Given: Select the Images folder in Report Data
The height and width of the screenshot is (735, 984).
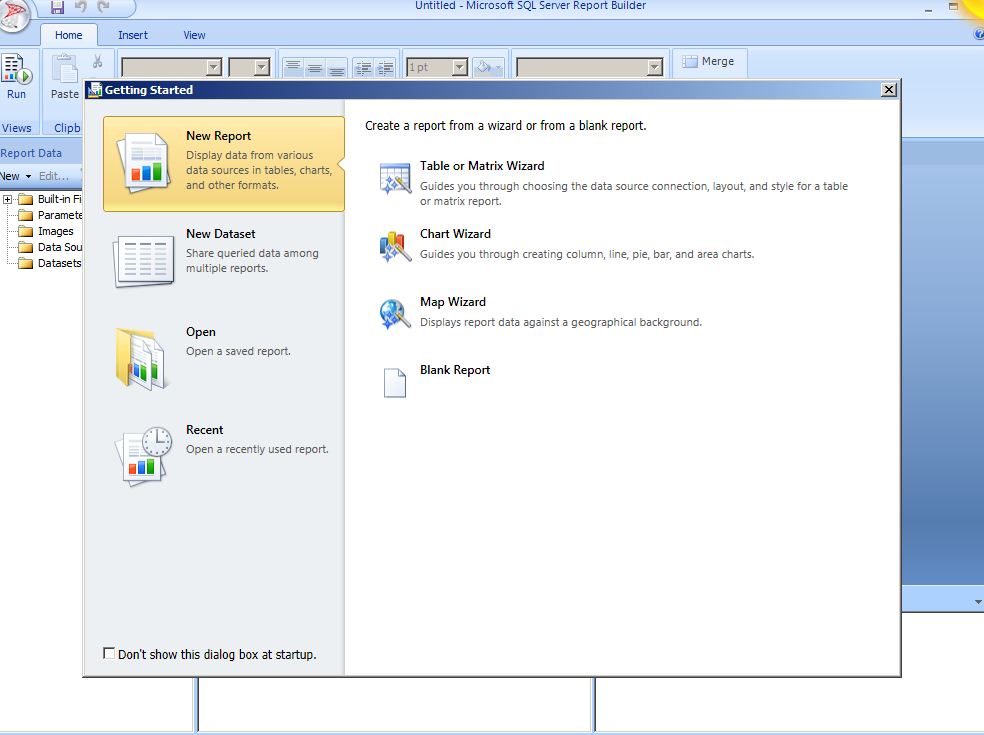Looking at the screenshot, I should tap(46, 232).
